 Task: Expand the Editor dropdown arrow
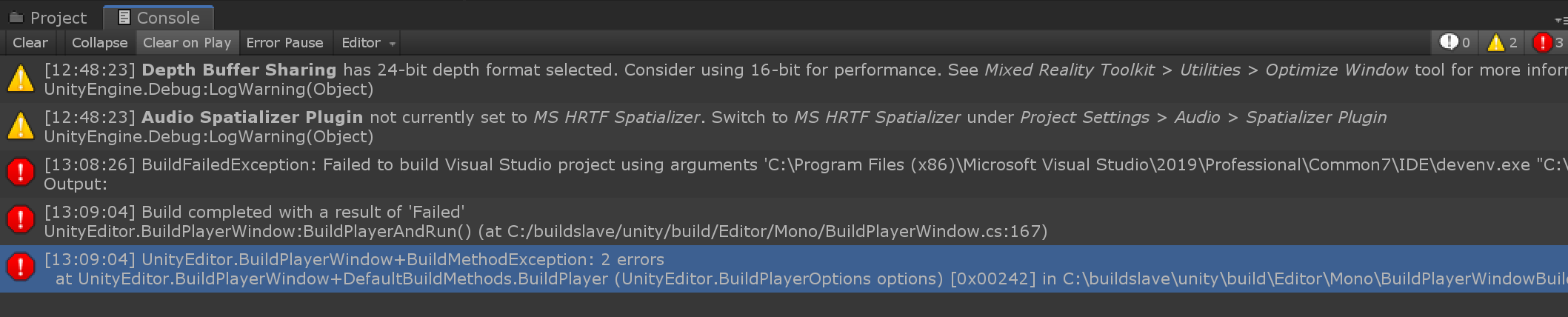coord(393,44)
